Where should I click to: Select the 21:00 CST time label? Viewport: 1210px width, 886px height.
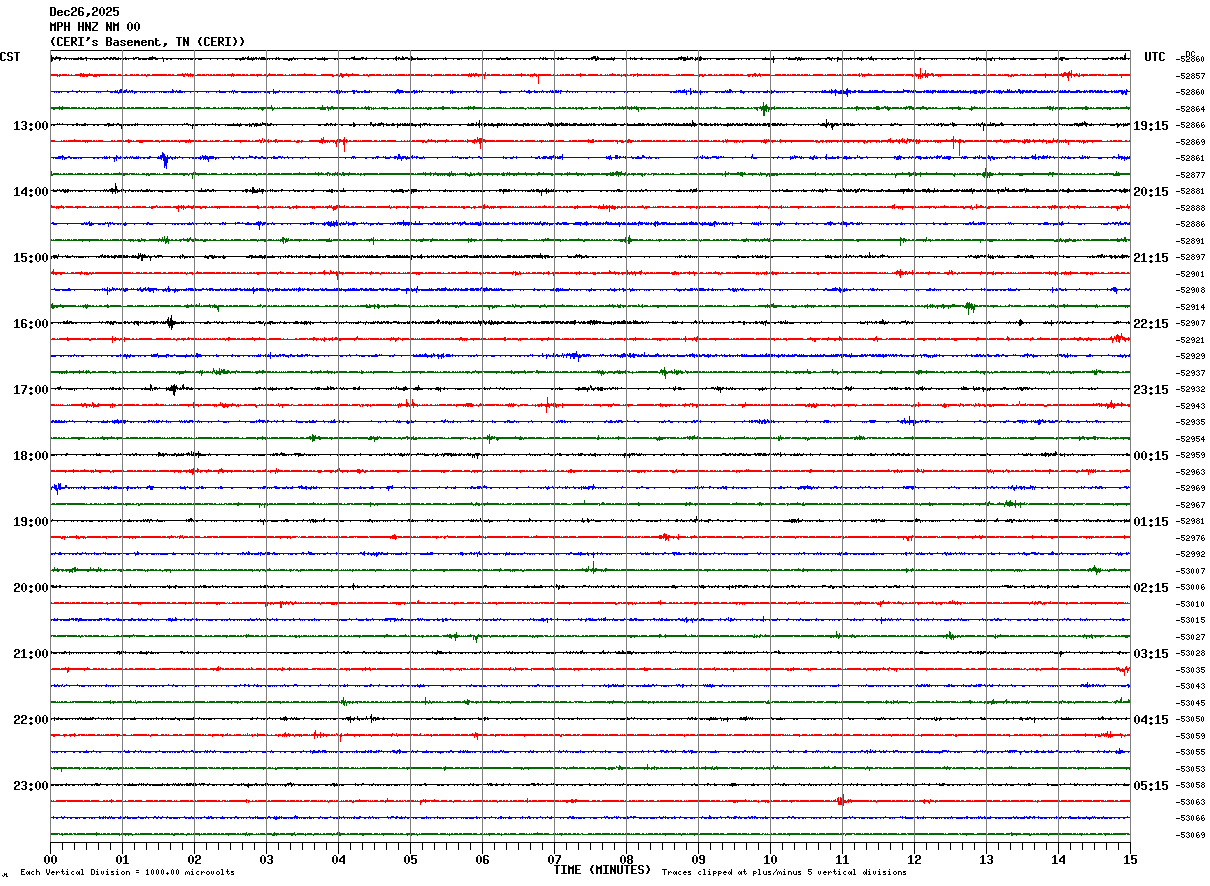point(31,653)
